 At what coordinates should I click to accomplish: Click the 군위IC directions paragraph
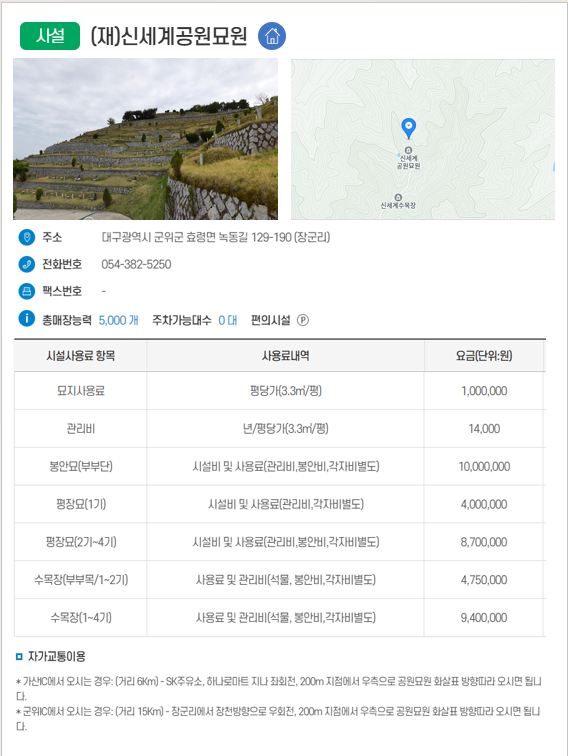click(x=278, y=718)
